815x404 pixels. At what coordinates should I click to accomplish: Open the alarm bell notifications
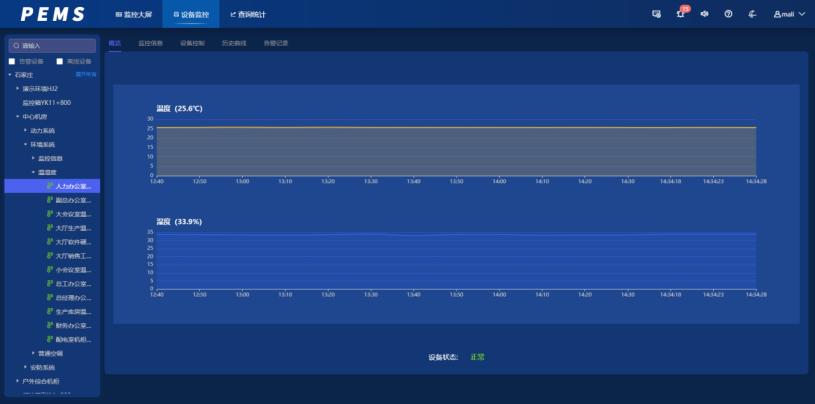(x=680, y=15)
